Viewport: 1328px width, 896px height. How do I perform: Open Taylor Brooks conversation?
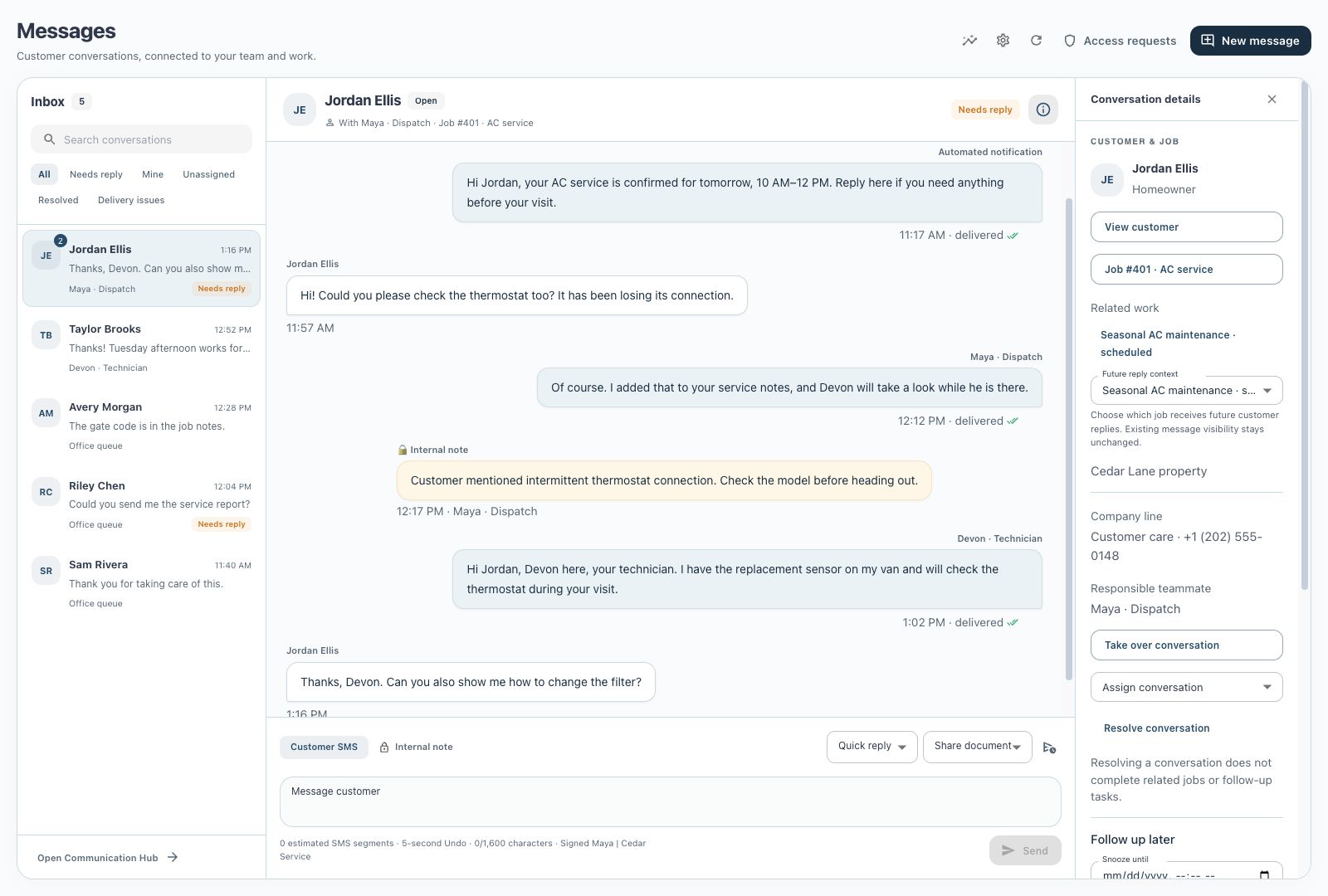click(141, 348)
